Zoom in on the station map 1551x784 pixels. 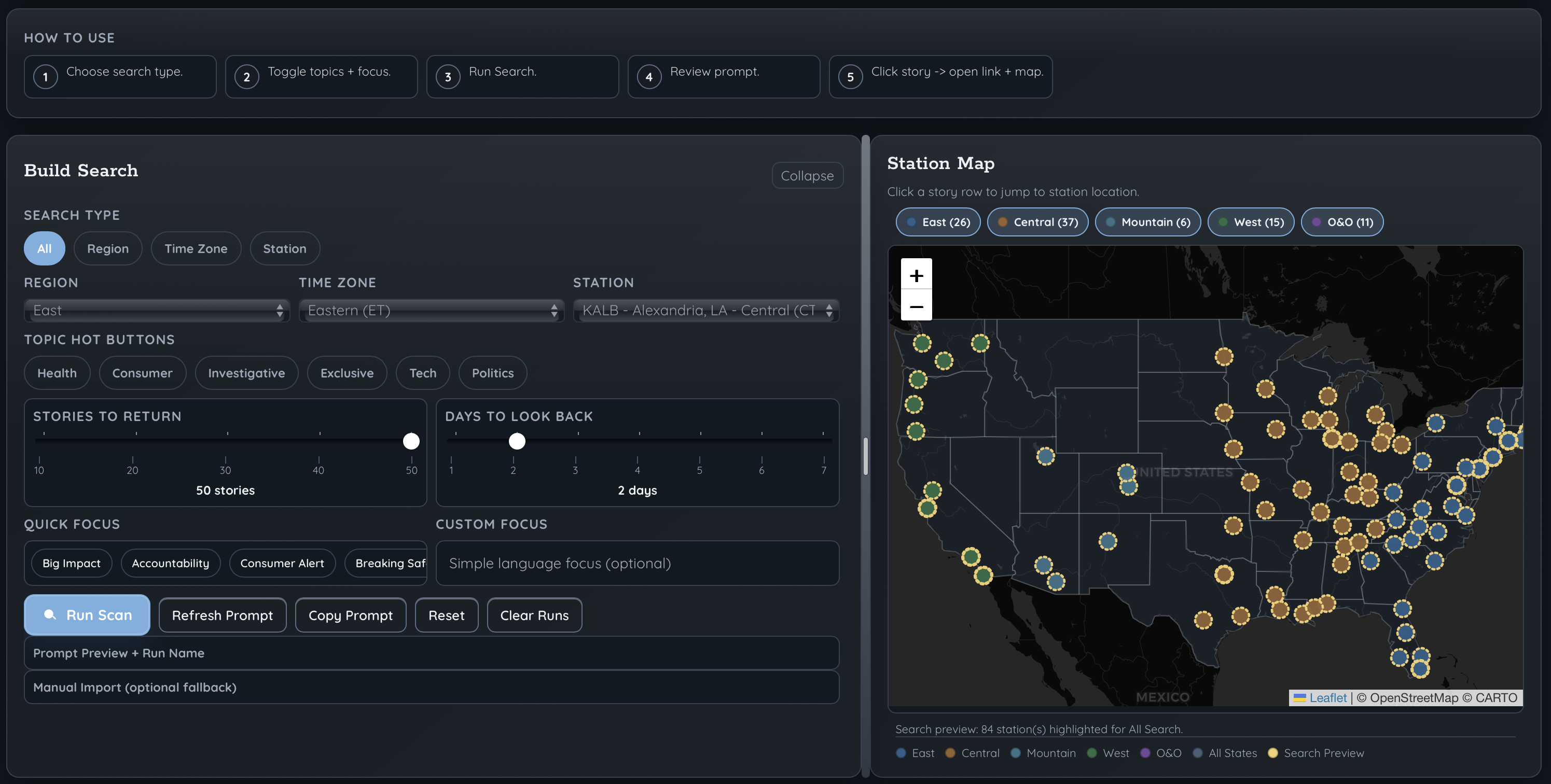[916, 275]
